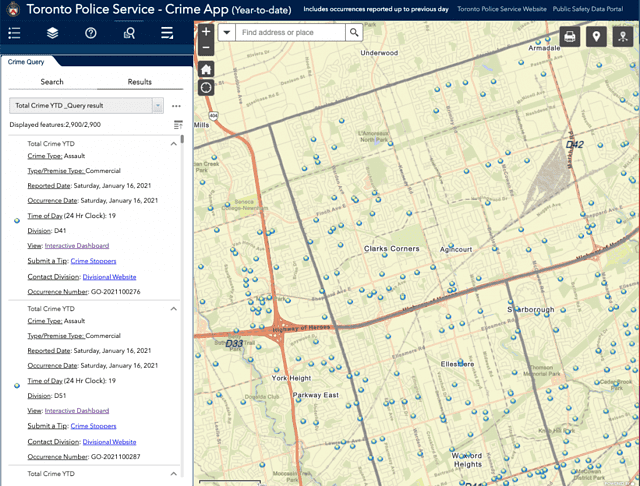This screenshot has height=486, width=640.
Task: Zoom in on the map
Action: coord(206,32)
